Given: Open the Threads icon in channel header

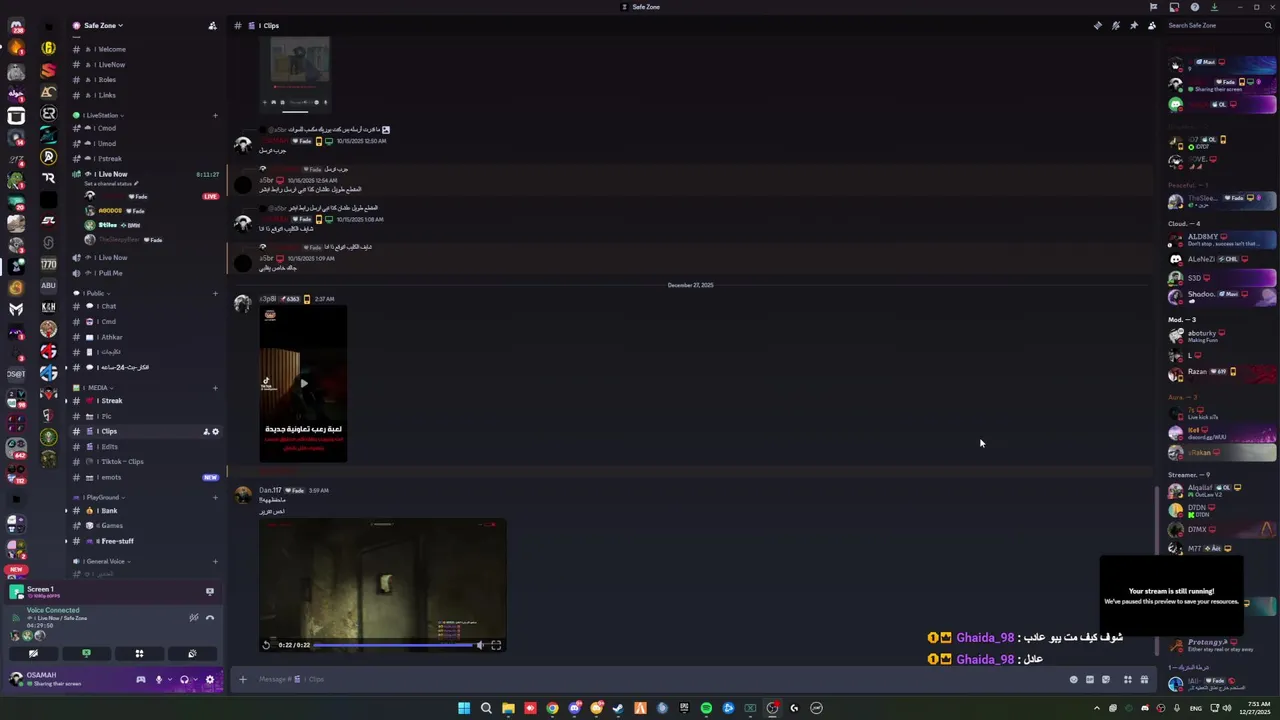Looking at the screenshot, I should [x=1097, y=25].
